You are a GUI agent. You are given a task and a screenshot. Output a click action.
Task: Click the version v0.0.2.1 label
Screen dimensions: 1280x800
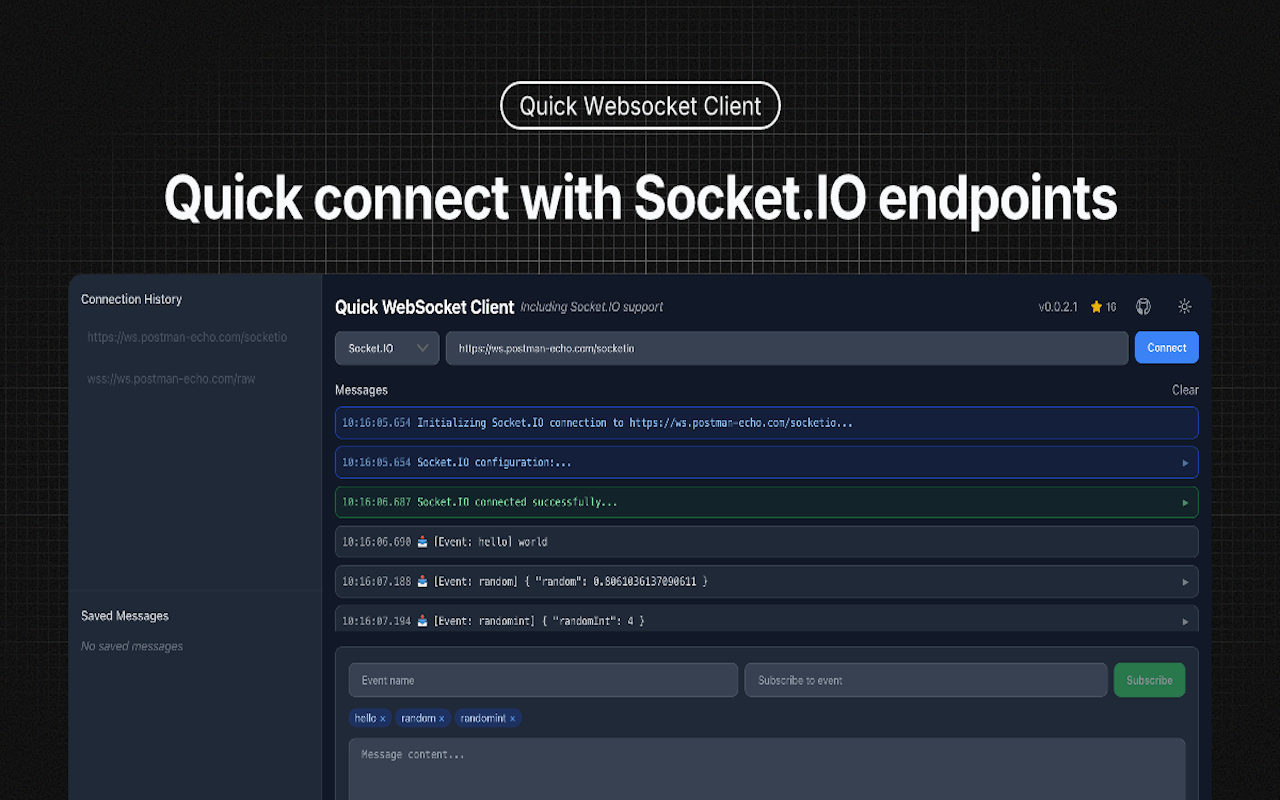pos(1058,307)
